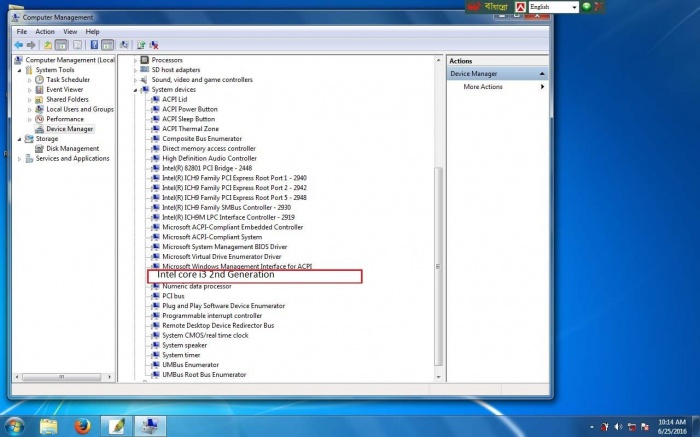Open the Help menu
Viewport: 700px width, 437px height.
(x=92, y=32)
